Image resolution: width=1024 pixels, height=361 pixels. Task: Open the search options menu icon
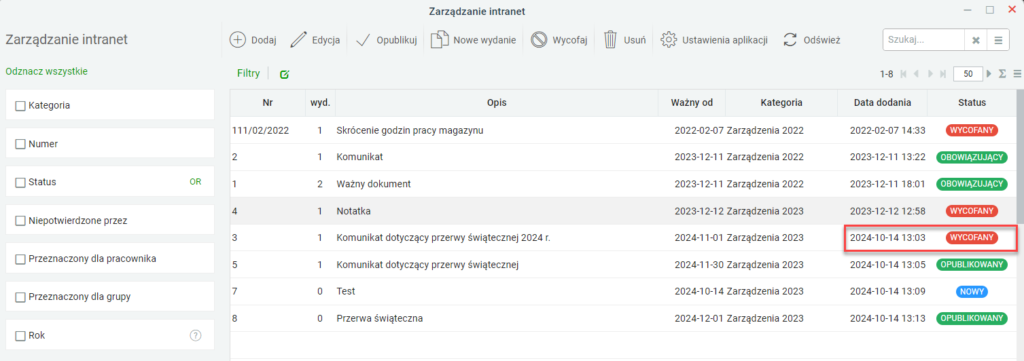998,40
